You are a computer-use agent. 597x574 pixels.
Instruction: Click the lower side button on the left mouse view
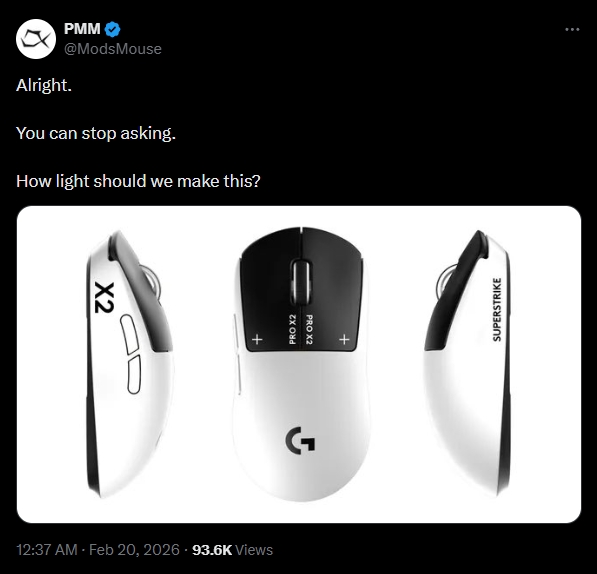[134, 374]
